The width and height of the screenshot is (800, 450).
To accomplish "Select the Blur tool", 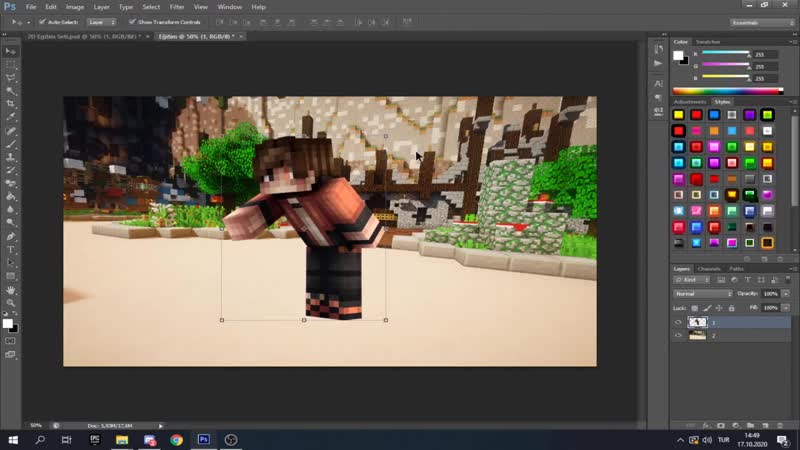I will click(x=10, y=210).
